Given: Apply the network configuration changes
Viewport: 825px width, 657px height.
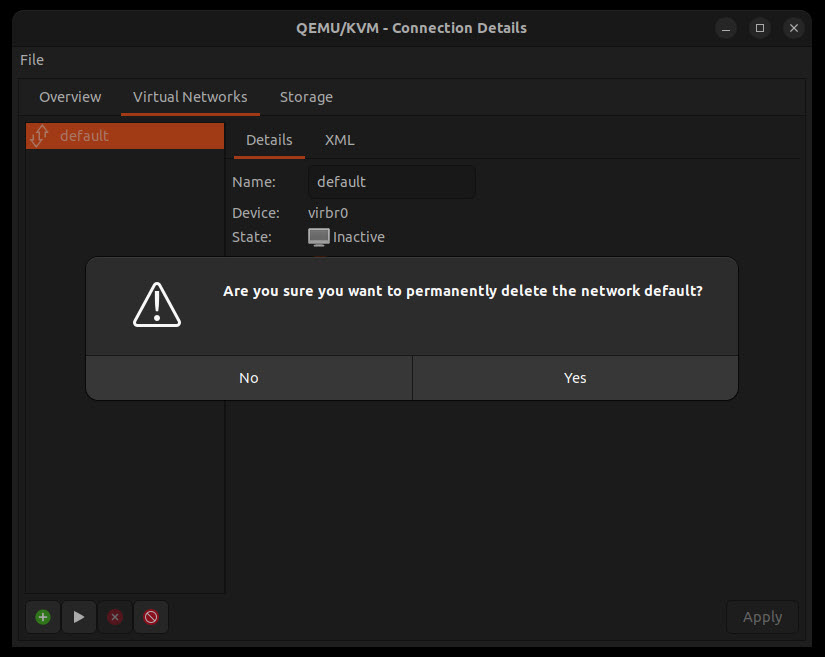Looking at the screenshot, I should coord(762,617).
